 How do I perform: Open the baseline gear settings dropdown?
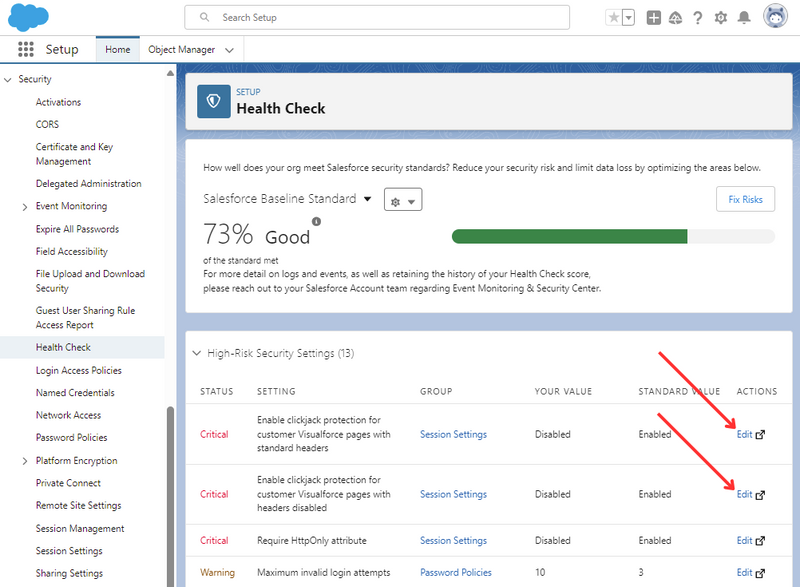[x=403, y=199]
